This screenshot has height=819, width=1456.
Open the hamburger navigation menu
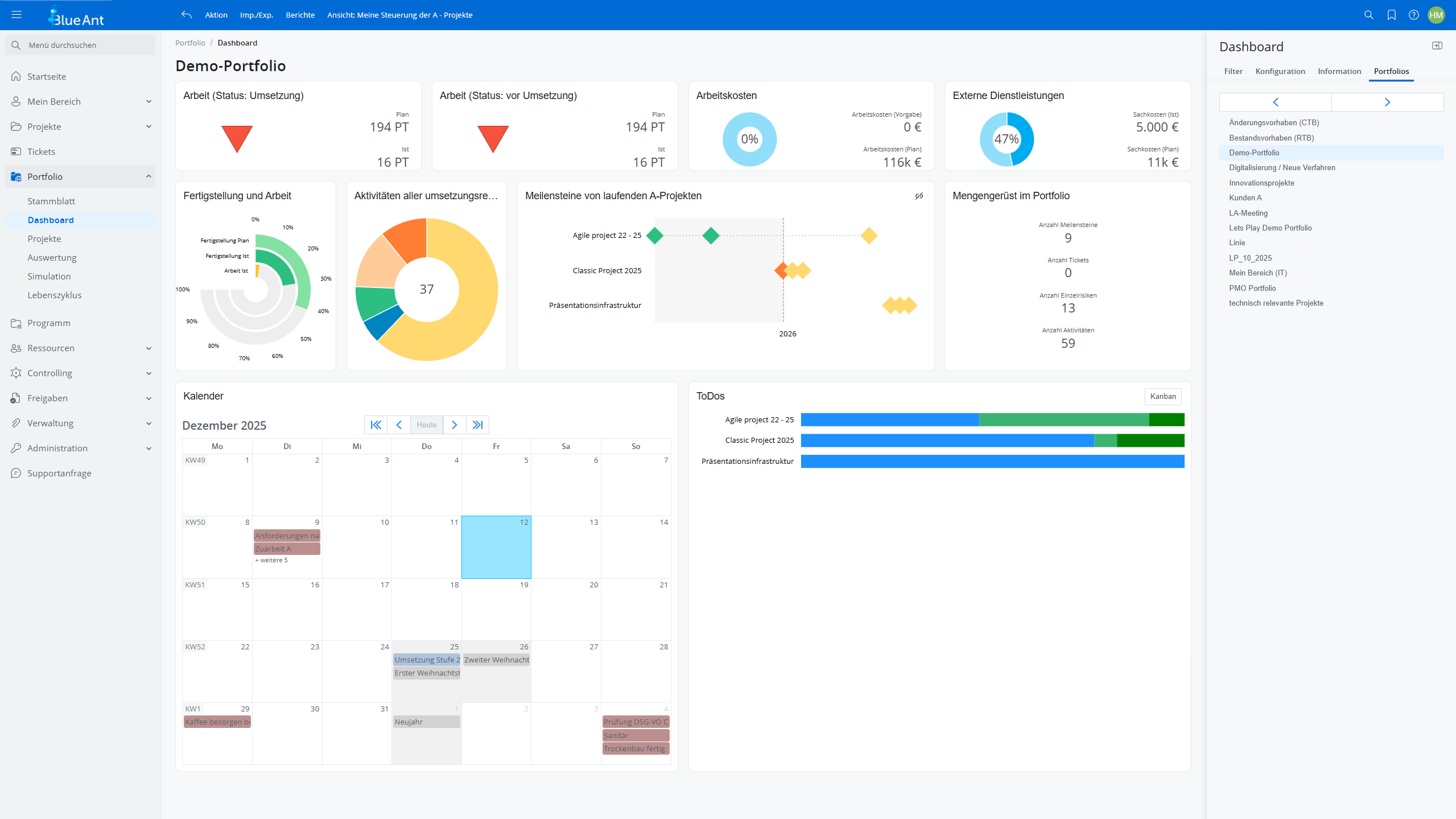coord(17,14)
